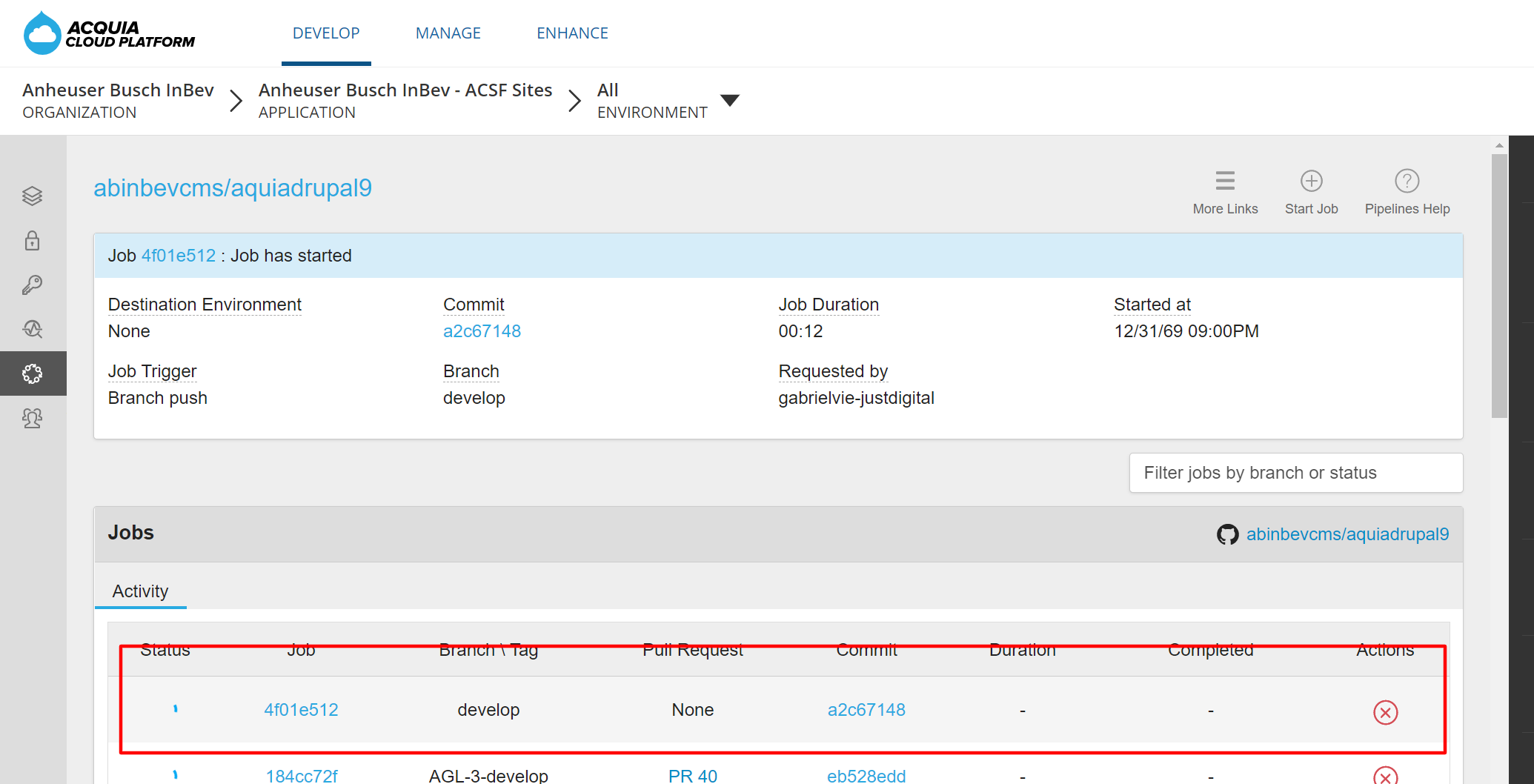Image resolution: width=1534 pixels, height=784 pixels.
Task: Click the Jobs panel heading
Action: point(131,533)
